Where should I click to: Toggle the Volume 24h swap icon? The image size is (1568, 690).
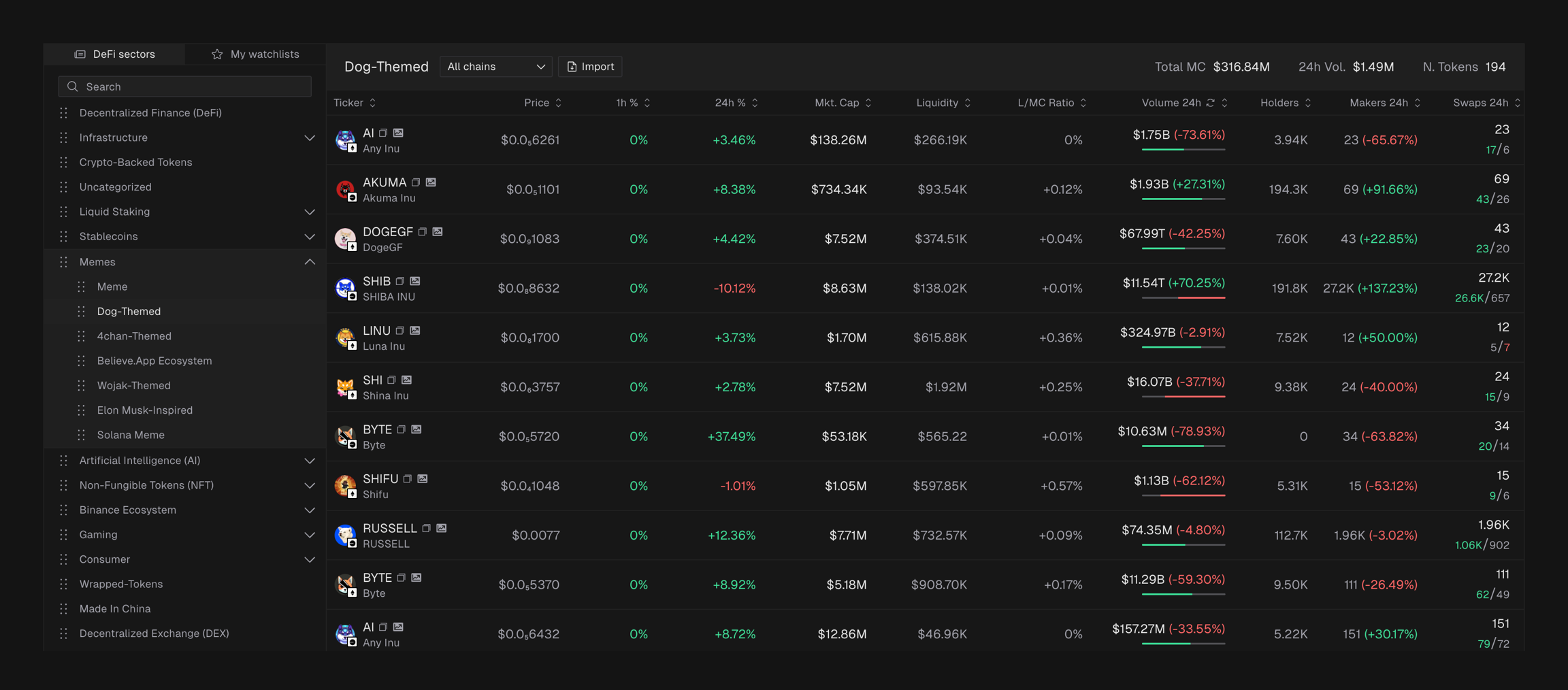pos(1211,103)
